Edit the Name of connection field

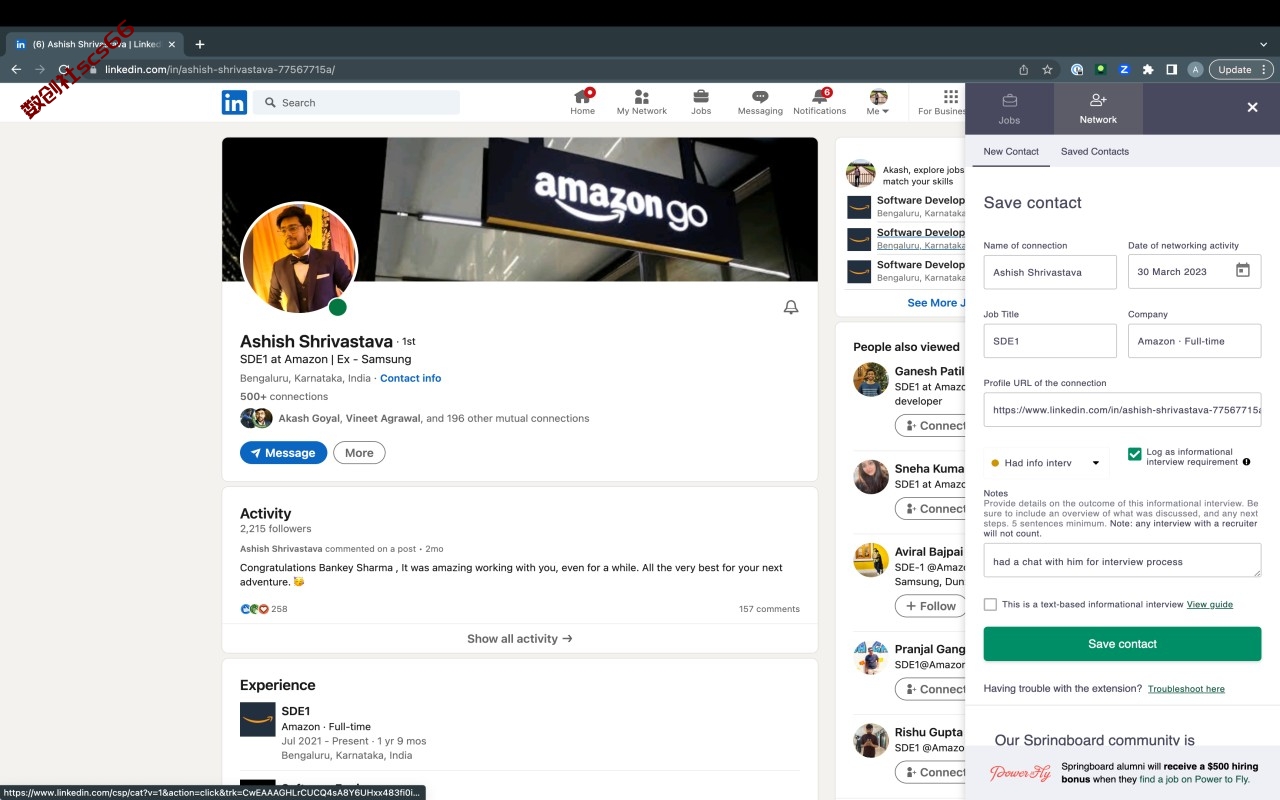(x=1050, y=272)
